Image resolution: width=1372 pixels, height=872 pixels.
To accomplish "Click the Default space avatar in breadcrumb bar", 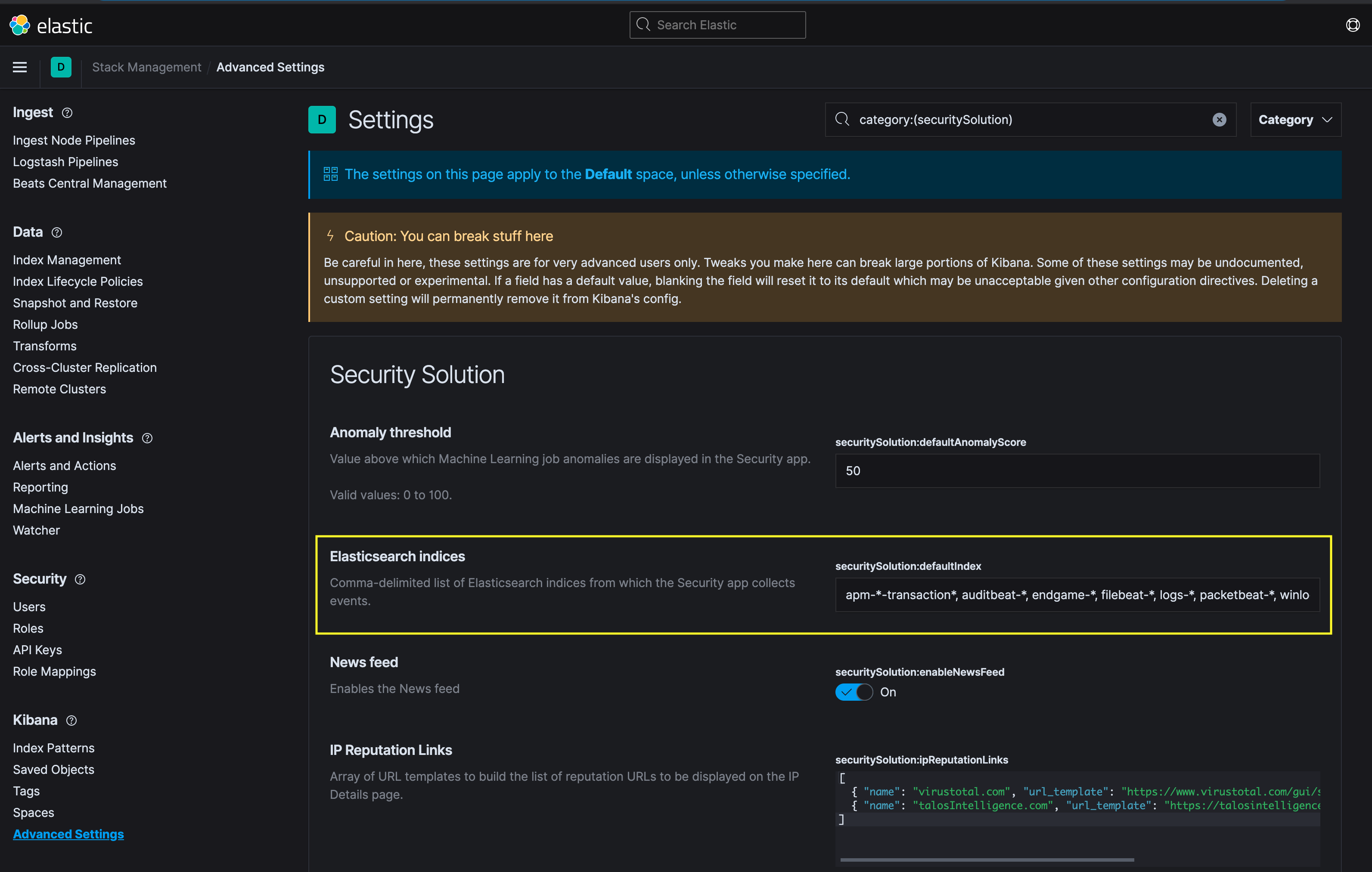I will [x=61, y=67].
